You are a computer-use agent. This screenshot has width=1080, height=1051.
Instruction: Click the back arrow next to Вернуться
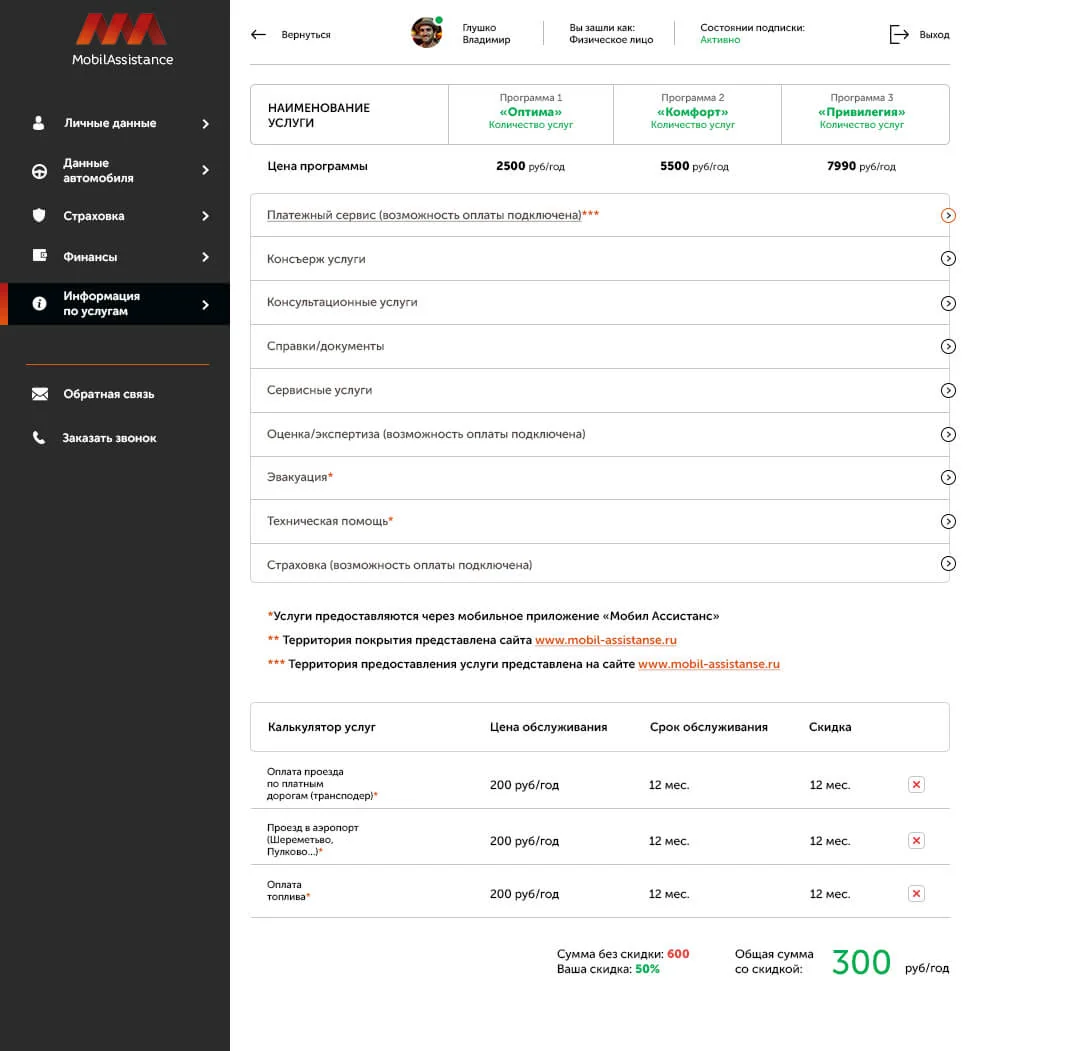point(258,34)
